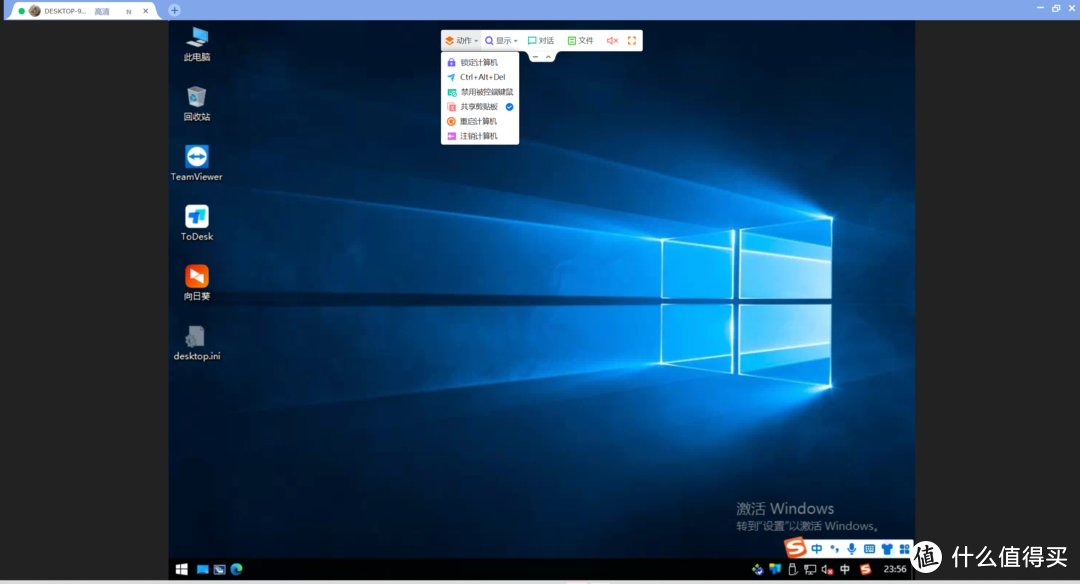Viewport: 1080px width, 584px height.
Task: Toggle punctuation mode on Sogou bar
Action: click(835, 549)
